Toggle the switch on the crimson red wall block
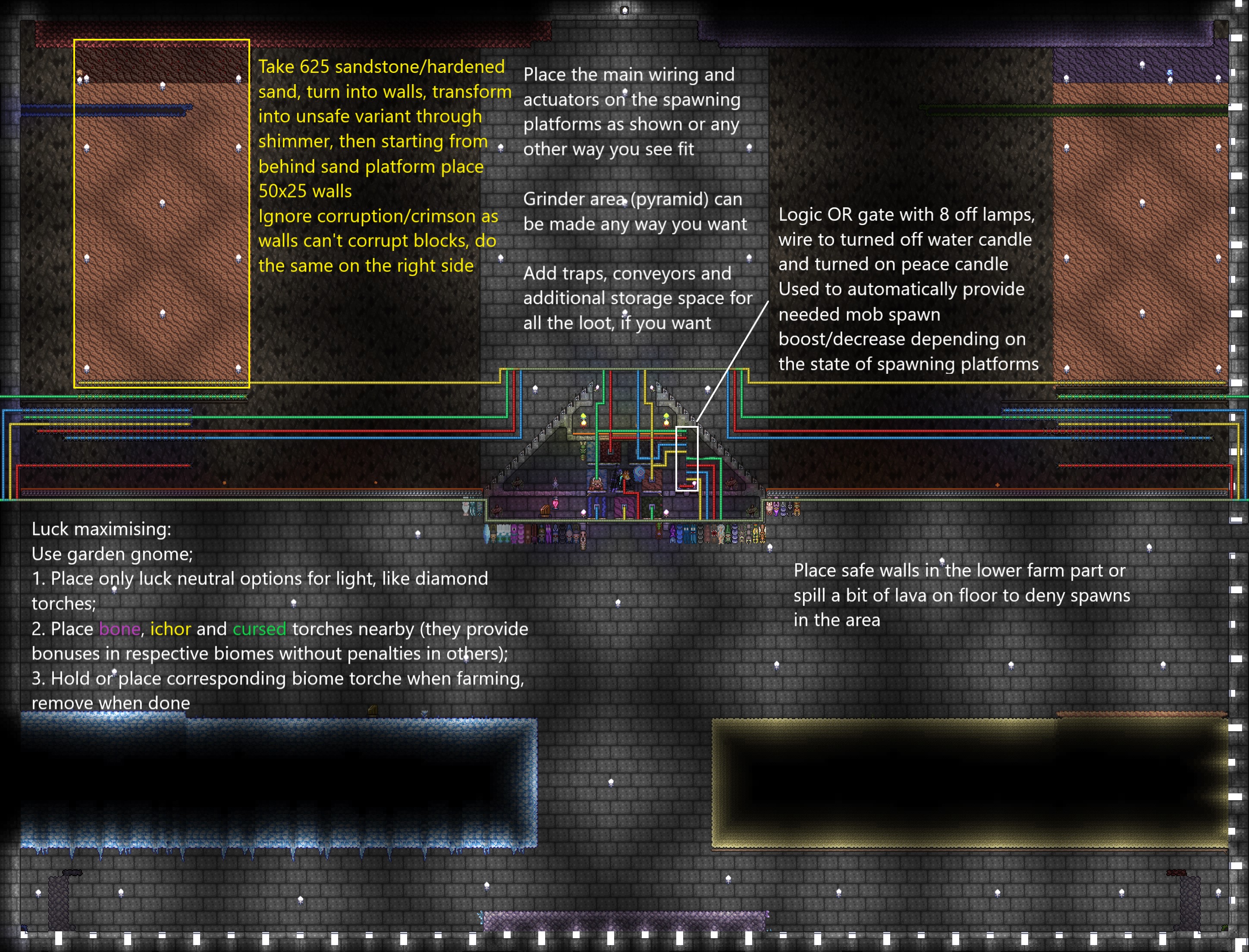This screenshot has width=1249, height=952. coord(611,451)
